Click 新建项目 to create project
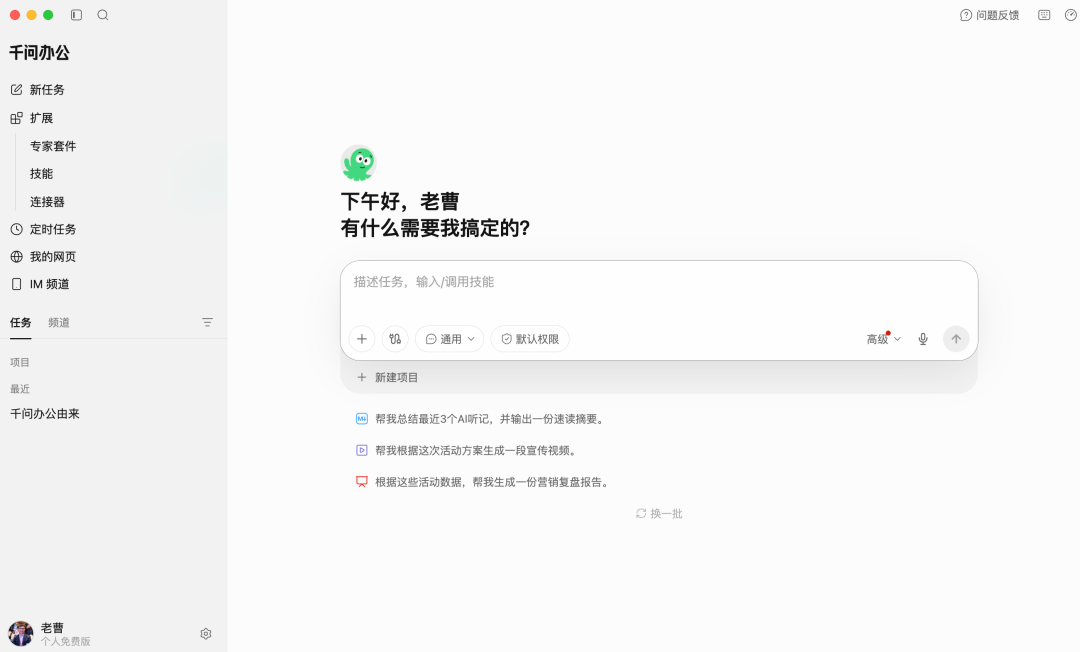Viewport: 1080px width, 652px height. [388, 377]
